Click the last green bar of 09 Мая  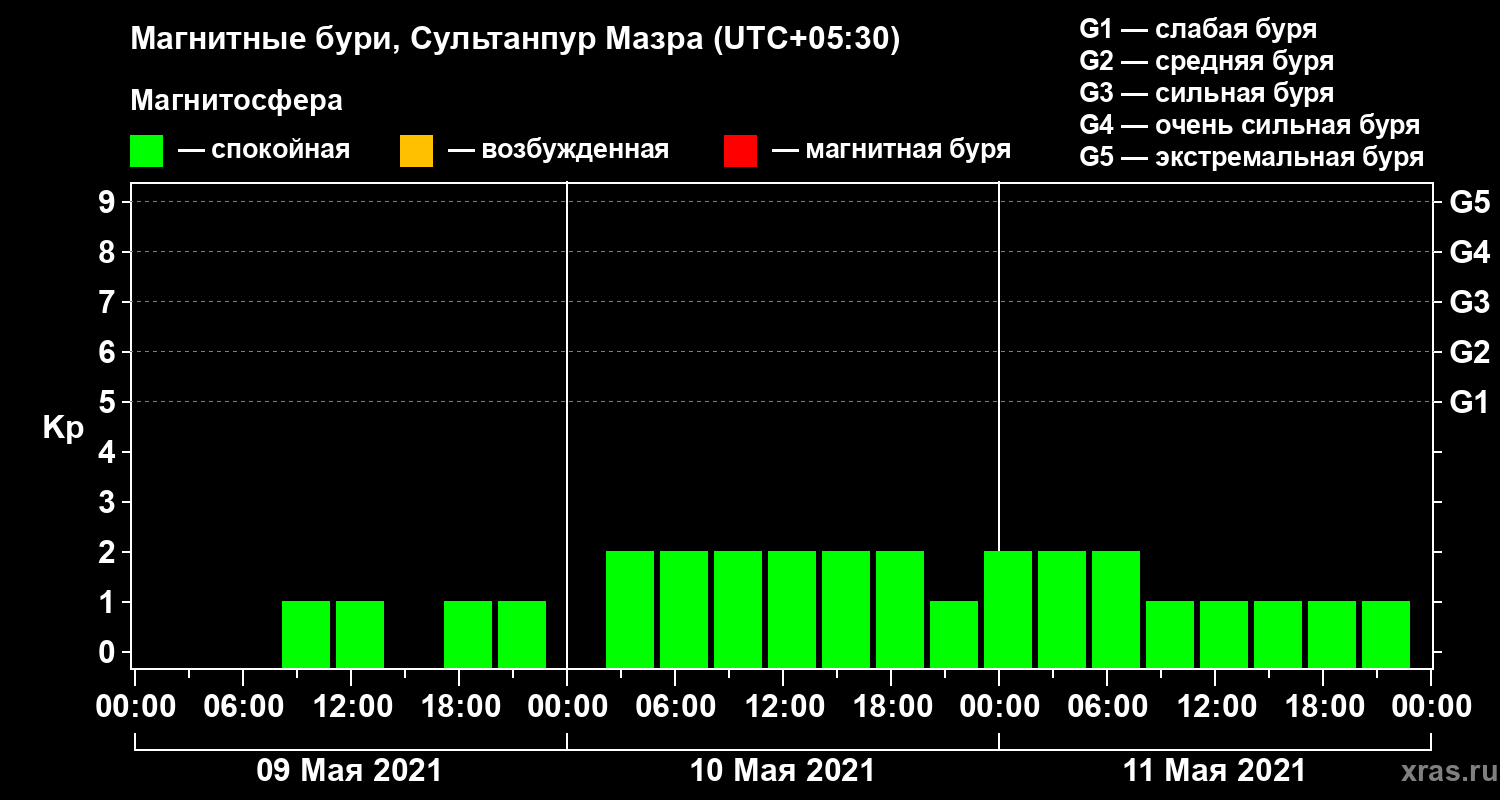[522, 635]
